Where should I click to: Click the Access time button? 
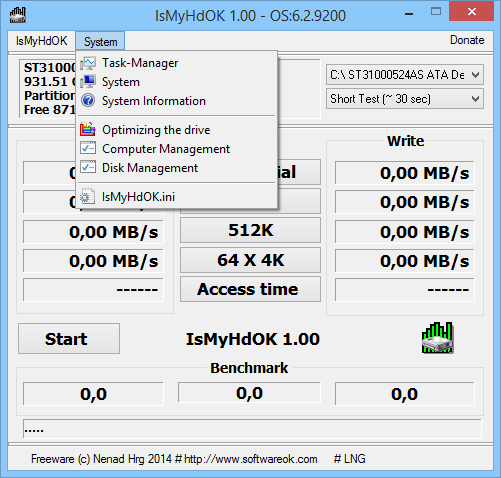[250, 289]
